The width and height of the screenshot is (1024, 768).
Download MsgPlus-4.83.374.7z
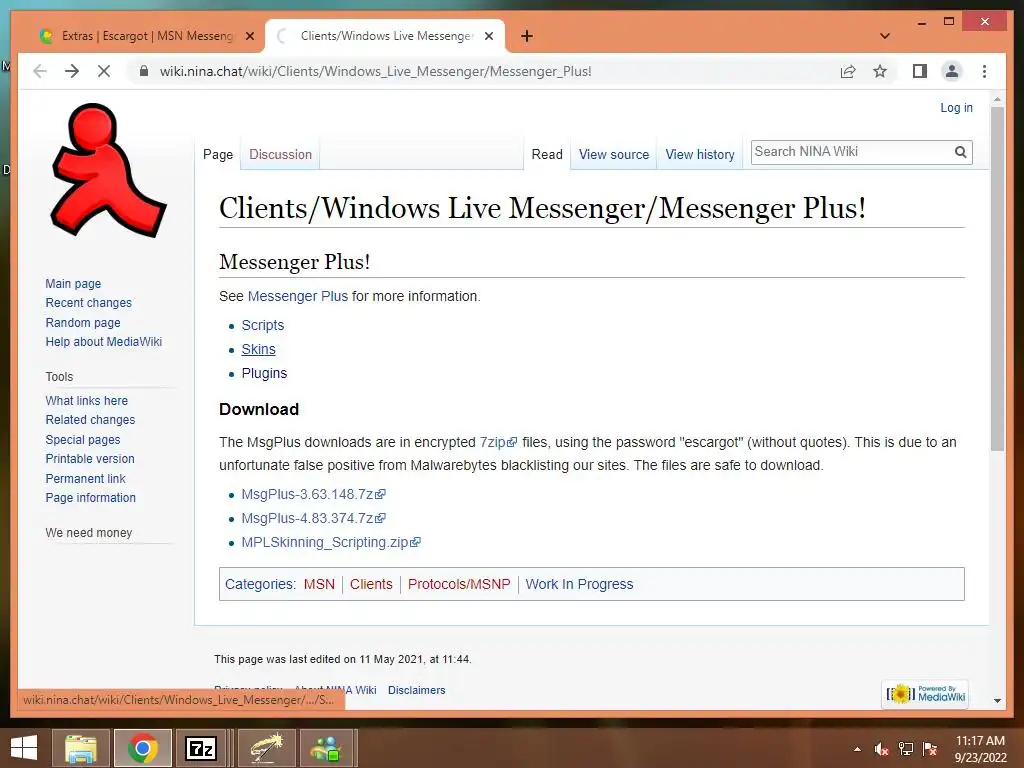(313, 519)
